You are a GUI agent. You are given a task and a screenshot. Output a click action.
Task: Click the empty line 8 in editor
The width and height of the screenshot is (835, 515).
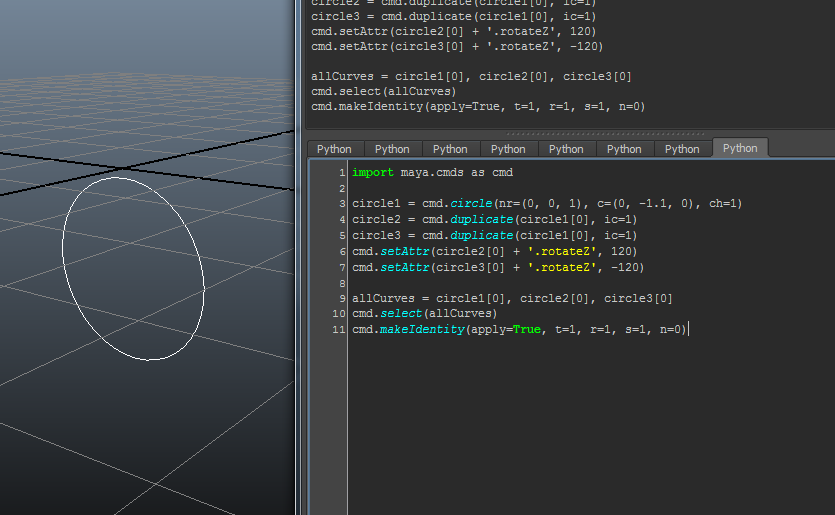pos(500,283)
